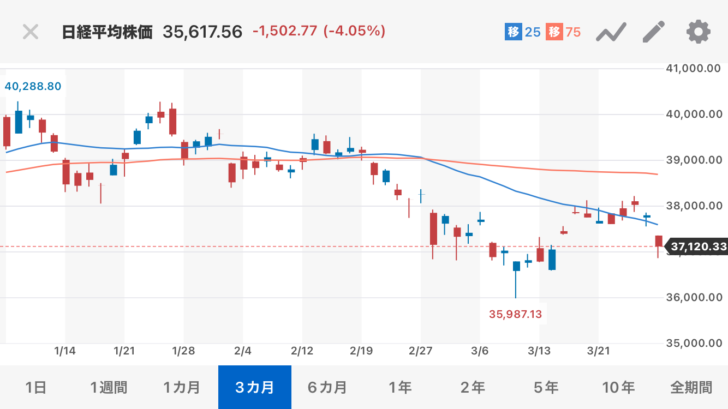Switch to the 1日 range tab

click(35, 387)
